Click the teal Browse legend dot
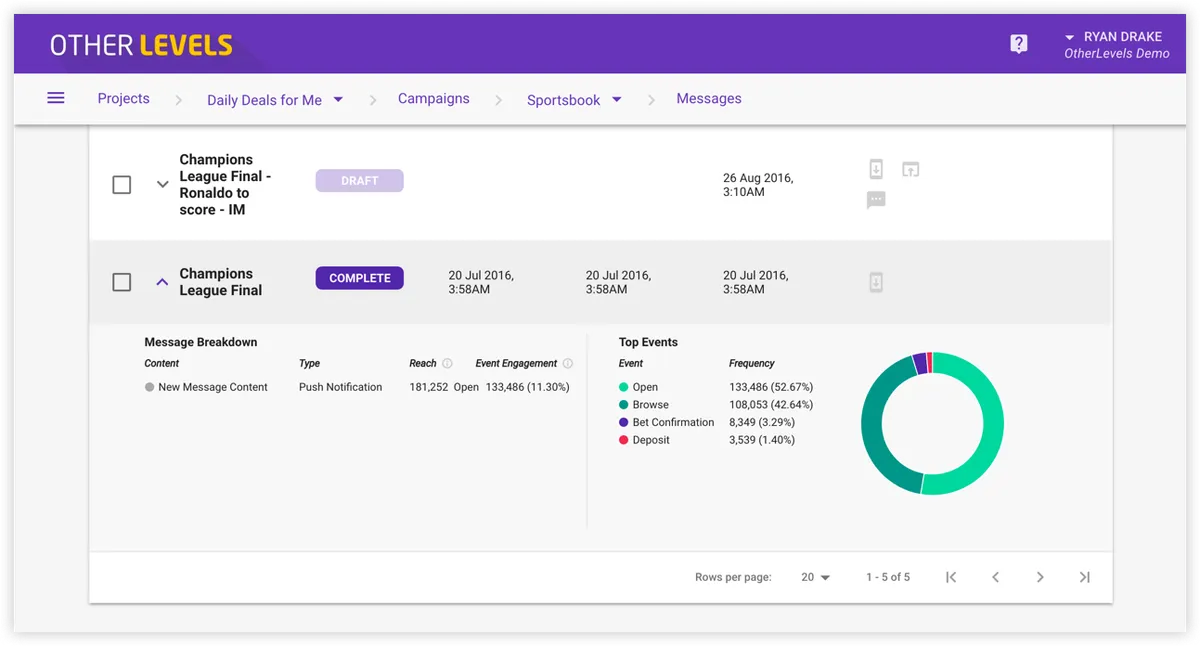This screenshot has width=1200, height=646. click(x=624, y=405)
